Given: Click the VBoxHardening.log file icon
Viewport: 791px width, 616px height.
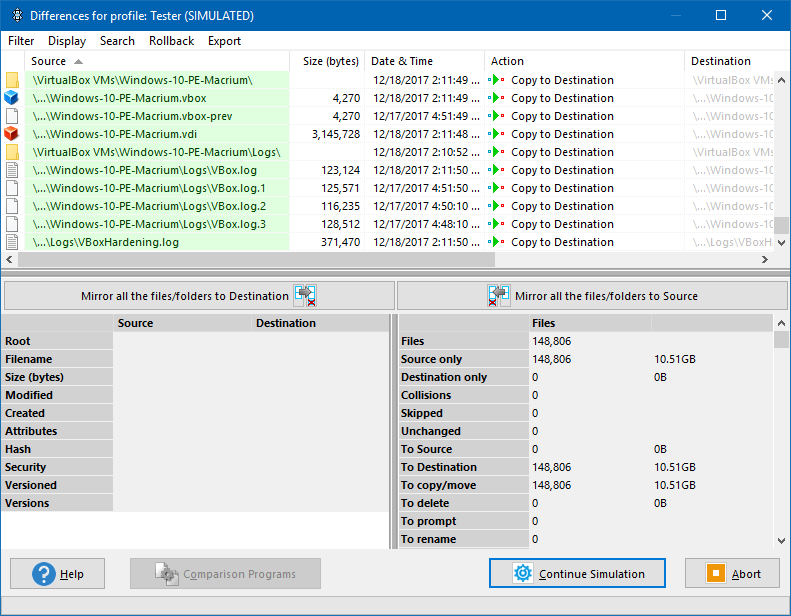Looking at the screenshot, I should [12, 242].
